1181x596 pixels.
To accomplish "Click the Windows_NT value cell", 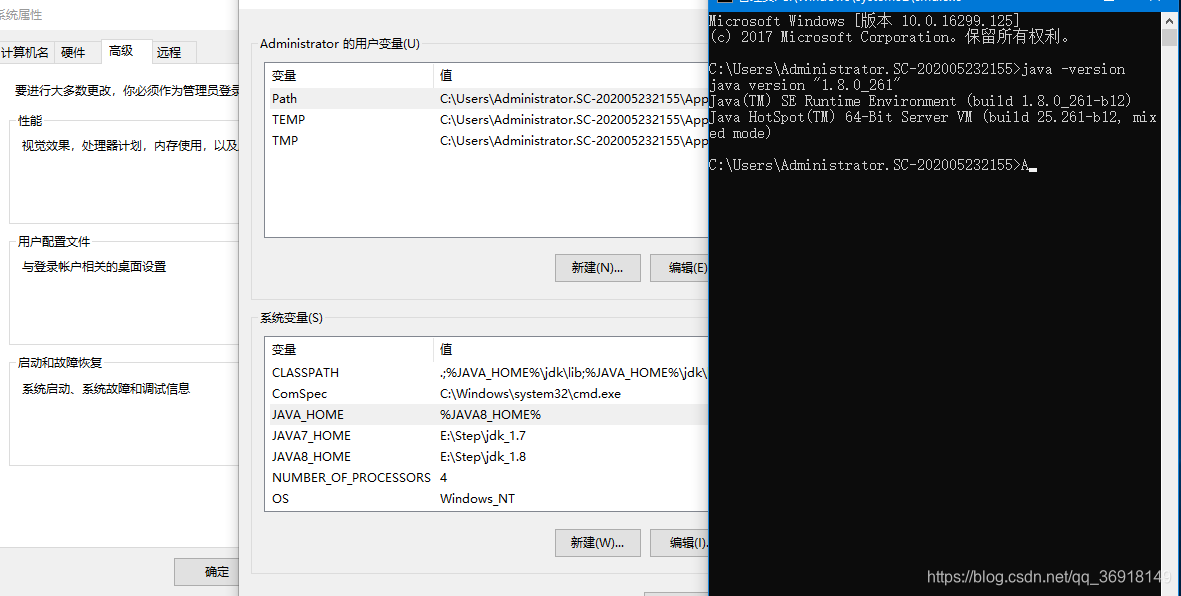I will click(x=478, y=499).
